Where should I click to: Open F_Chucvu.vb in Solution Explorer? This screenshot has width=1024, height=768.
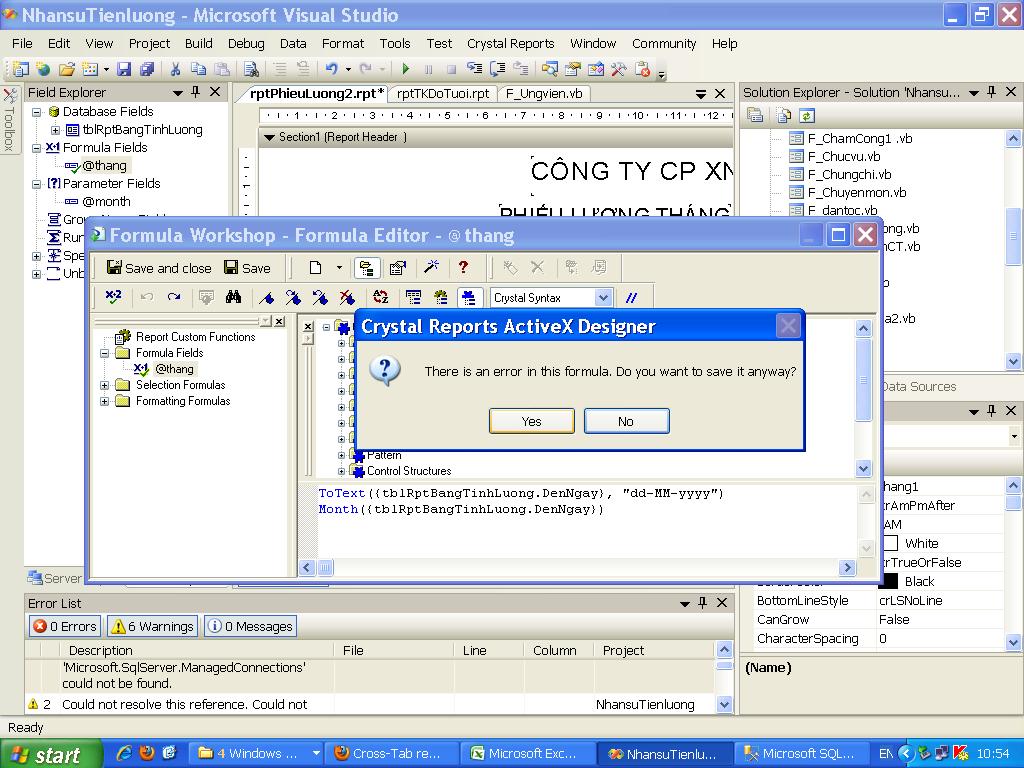click(844, 157)
